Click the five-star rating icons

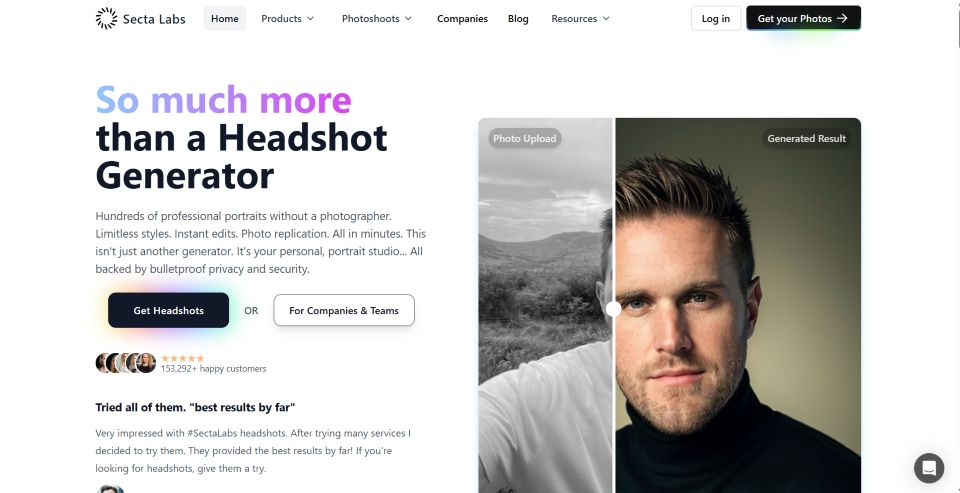(182, 358)
